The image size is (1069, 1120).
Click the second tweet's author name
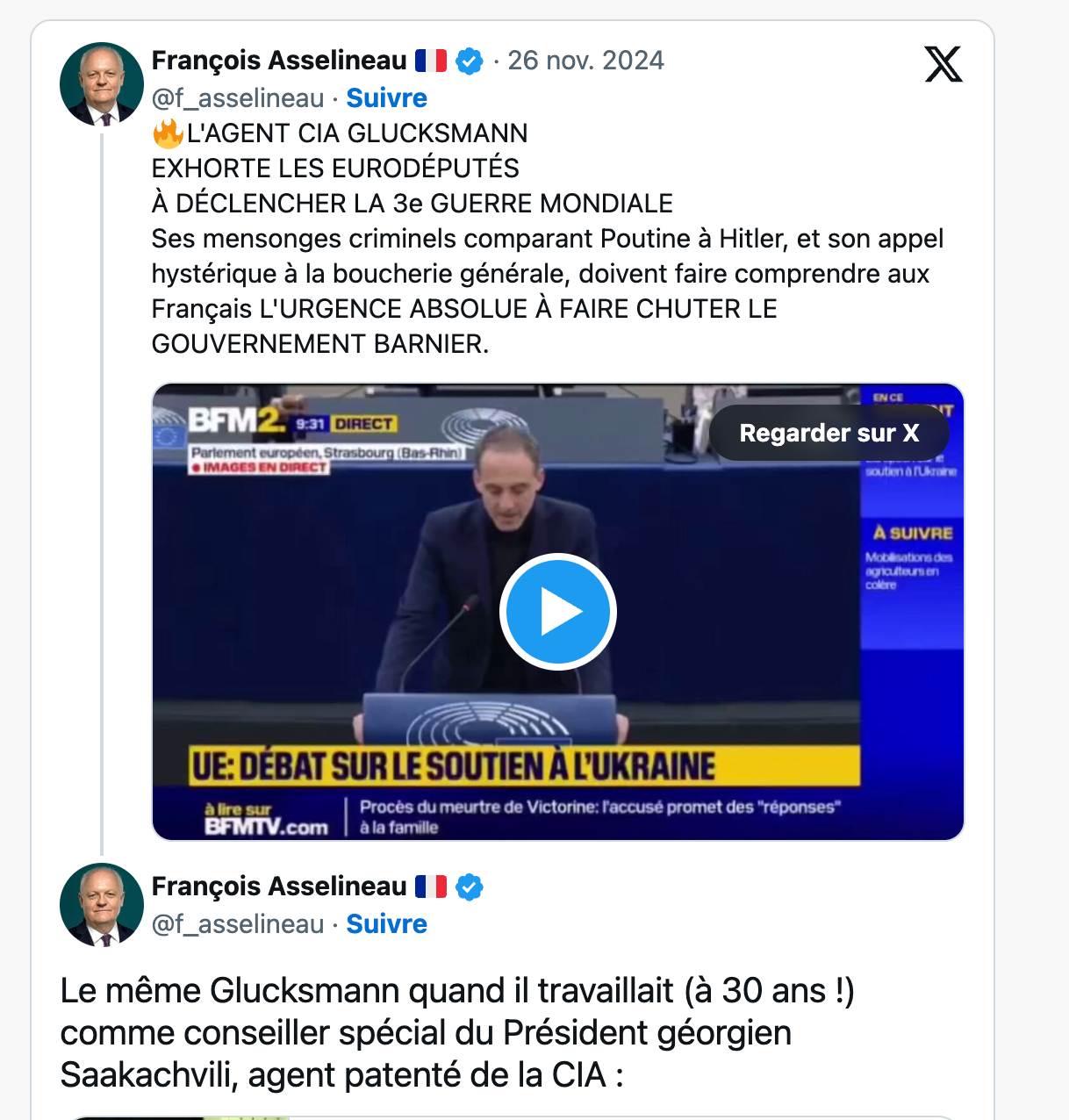pyautogui.click(x=279, y=887)
